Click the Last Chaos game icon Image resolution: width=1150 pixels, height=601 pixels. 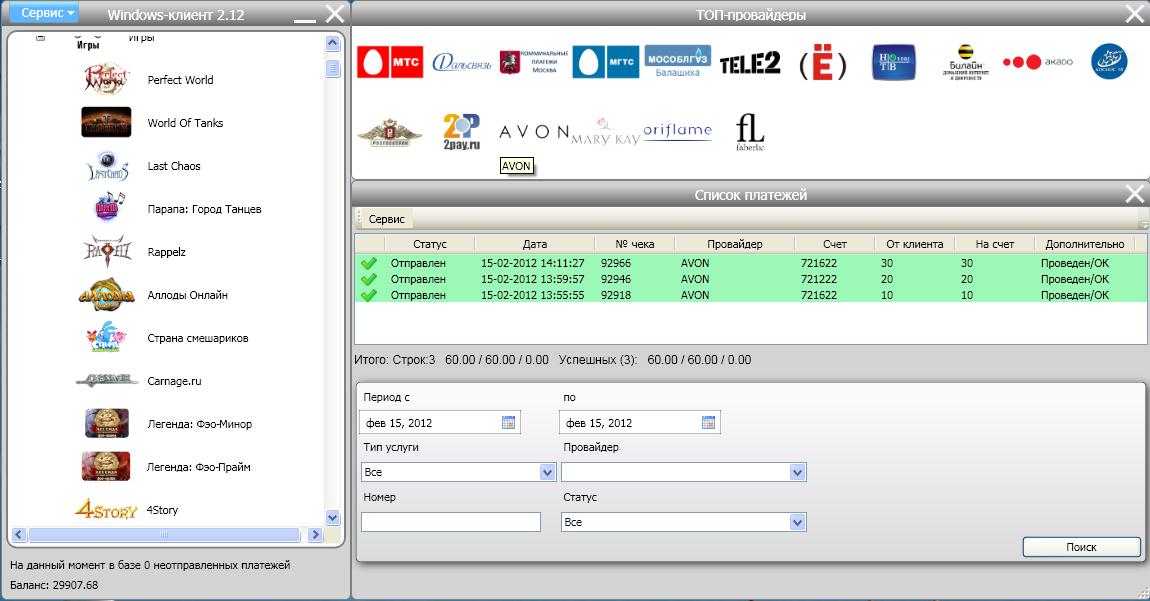pos(107,166)
